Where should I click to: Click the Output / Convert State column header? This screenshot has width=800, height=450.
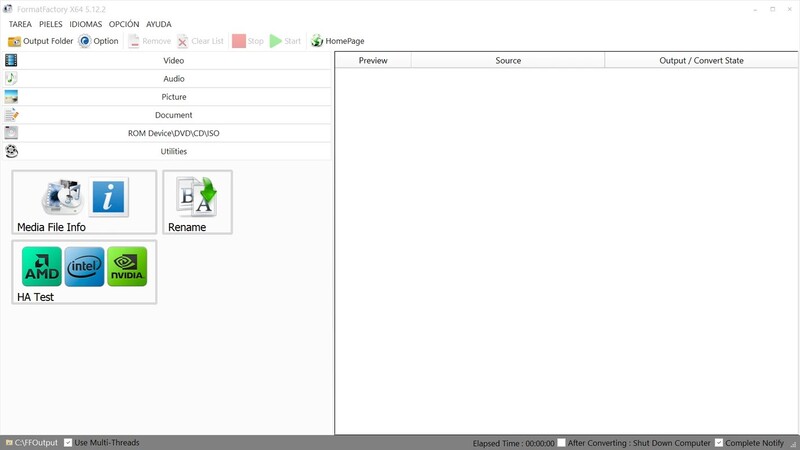click(702, 60)
